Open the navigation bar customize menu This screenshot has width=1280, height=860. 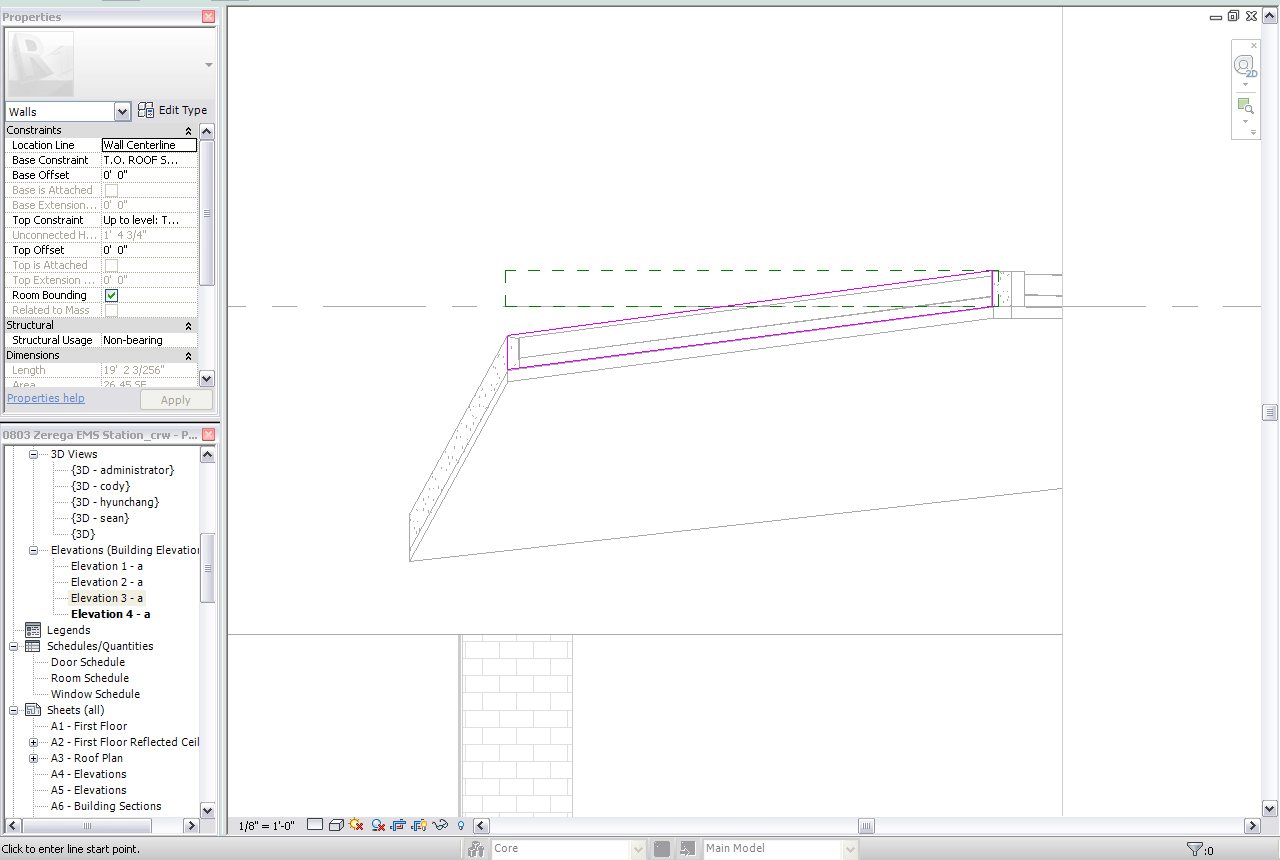[1253, 132]
